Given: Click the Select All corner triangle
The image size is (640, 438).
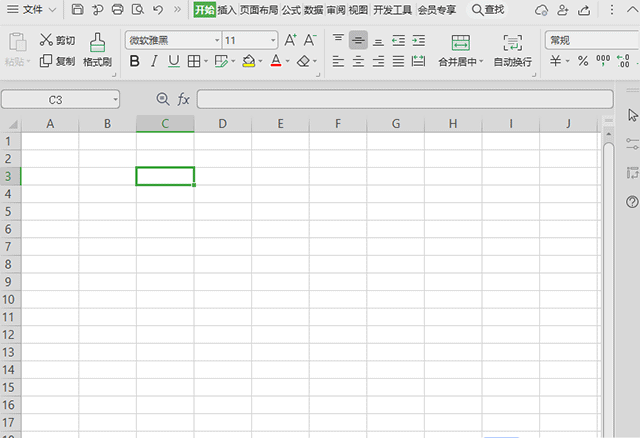Looking at the screenshot, I should (x=11, y=124).
